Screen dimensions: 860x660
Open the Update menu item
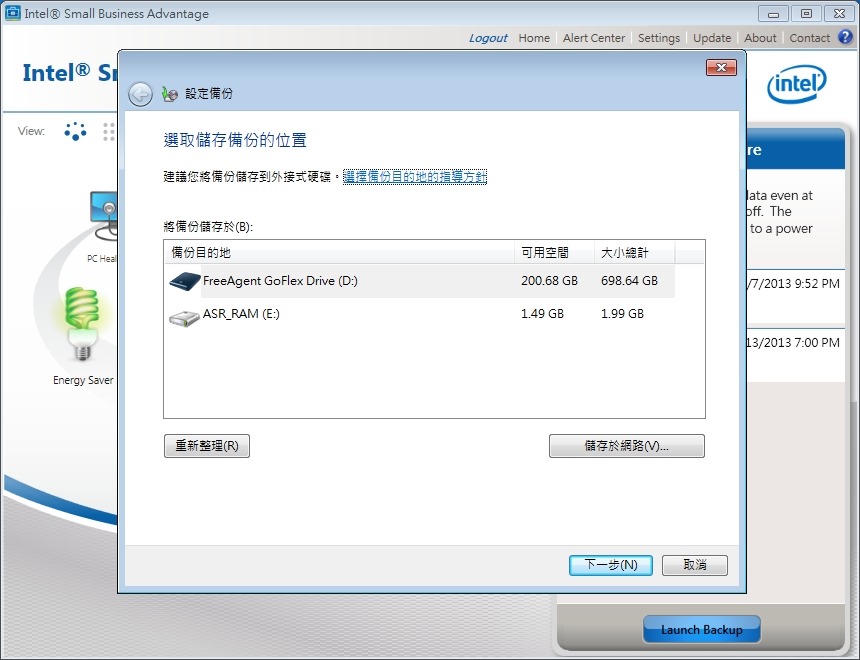[x=712, y=38]
